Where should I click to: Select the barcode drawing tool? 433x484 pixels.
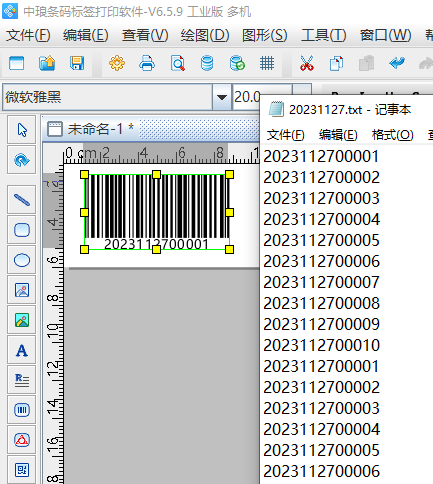point(22,410)
